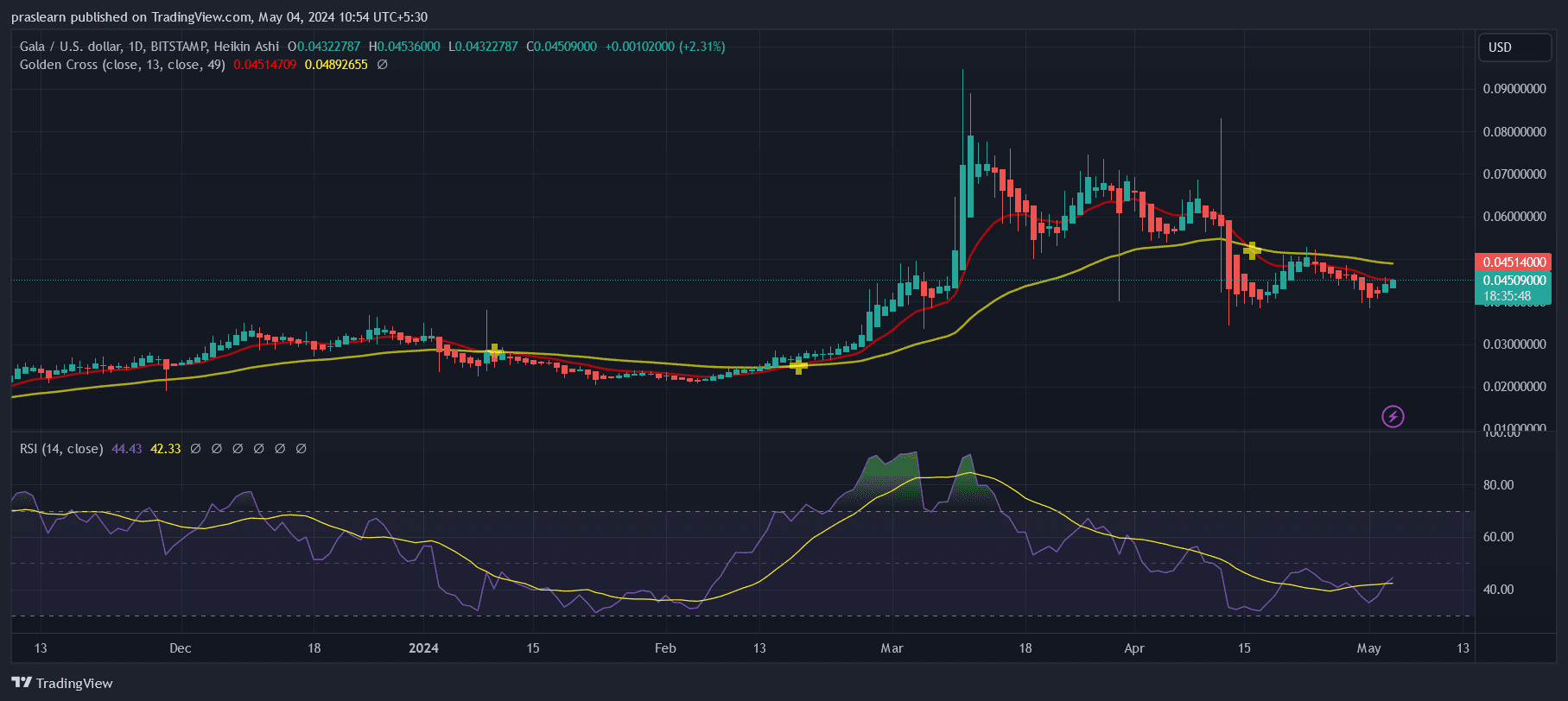Open the USD currency selector
This screenshot has width=1568, height=701.
1515,47
